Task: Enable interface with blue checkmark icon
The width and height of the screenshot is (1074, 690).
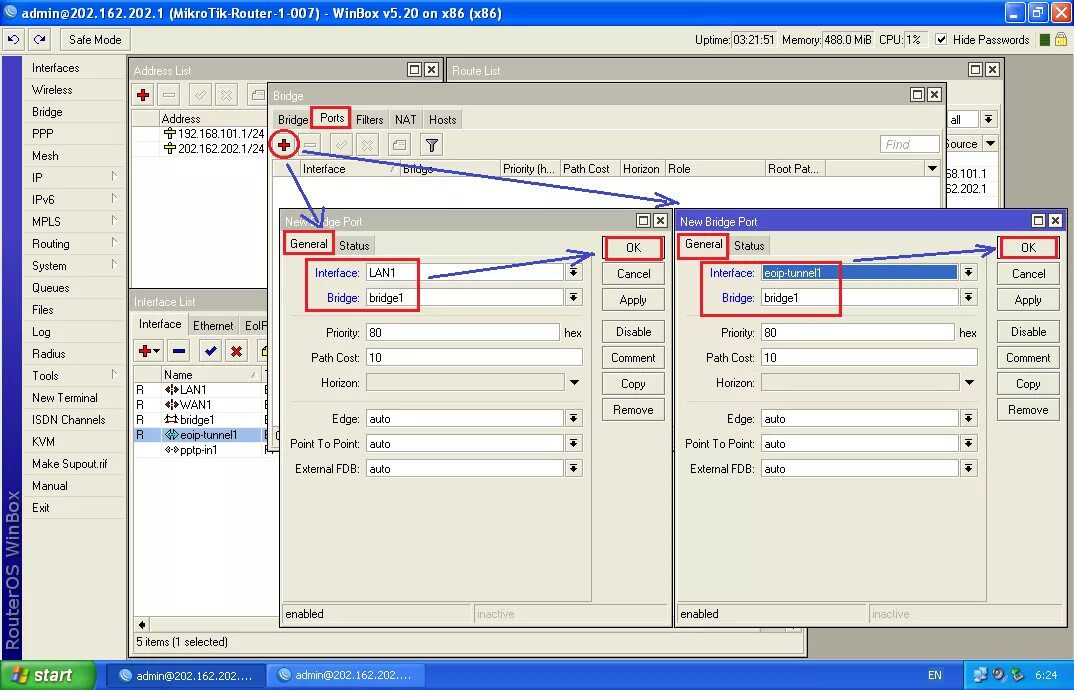Action: click(x=210, y=351)
